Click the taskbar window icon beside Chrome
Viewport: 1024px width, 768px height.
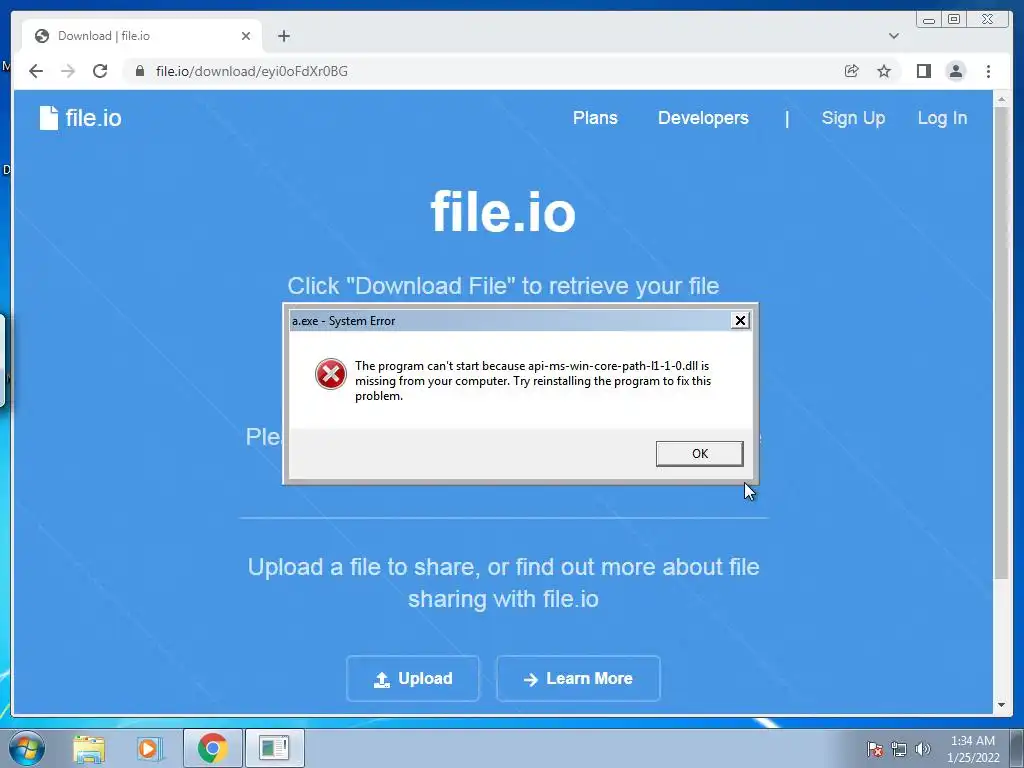pos(274,748)
